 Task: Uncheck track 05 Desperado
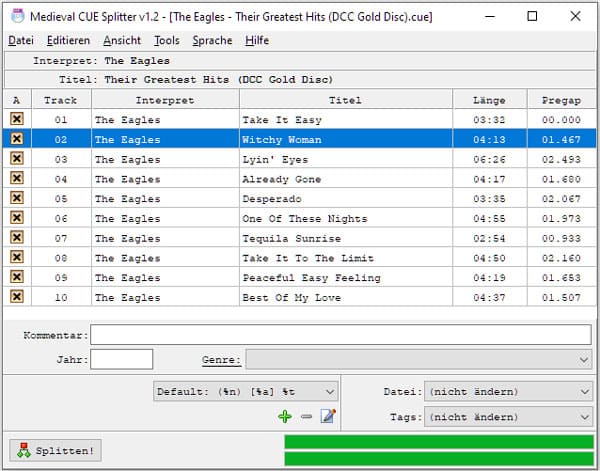tap(17, 198)
